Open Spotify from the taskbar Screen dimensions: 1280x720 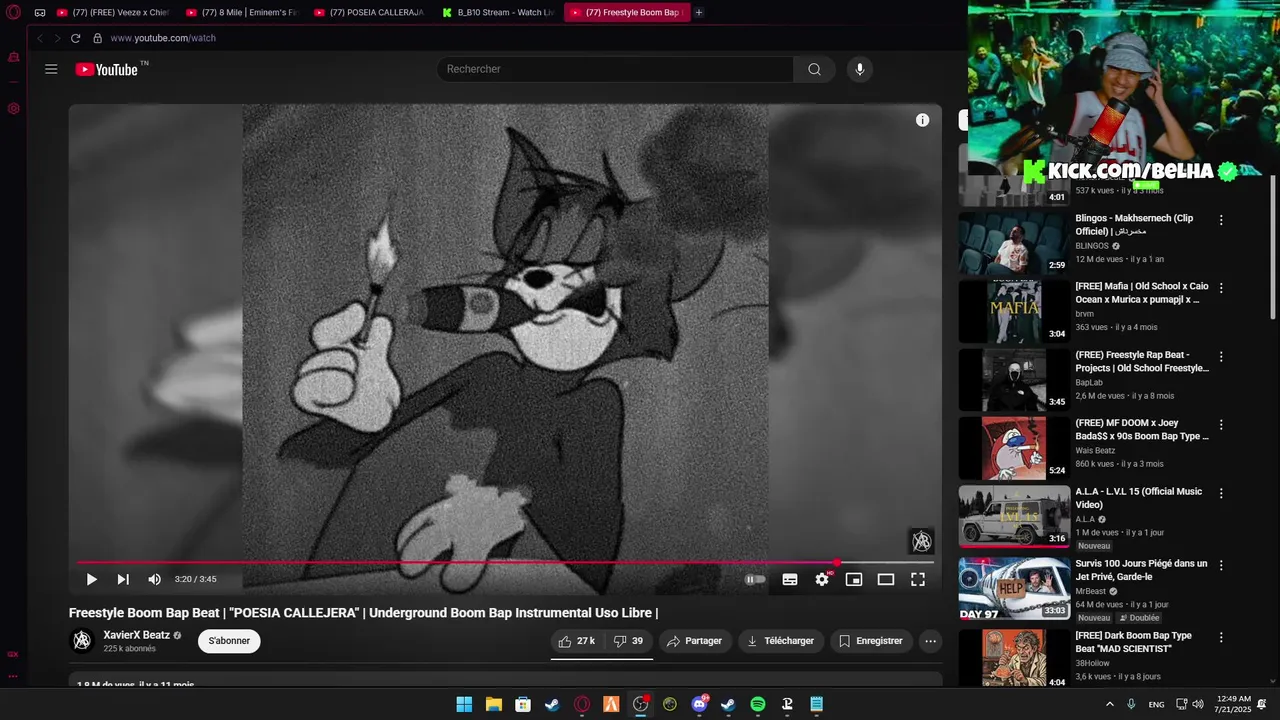tap(758, 704)
